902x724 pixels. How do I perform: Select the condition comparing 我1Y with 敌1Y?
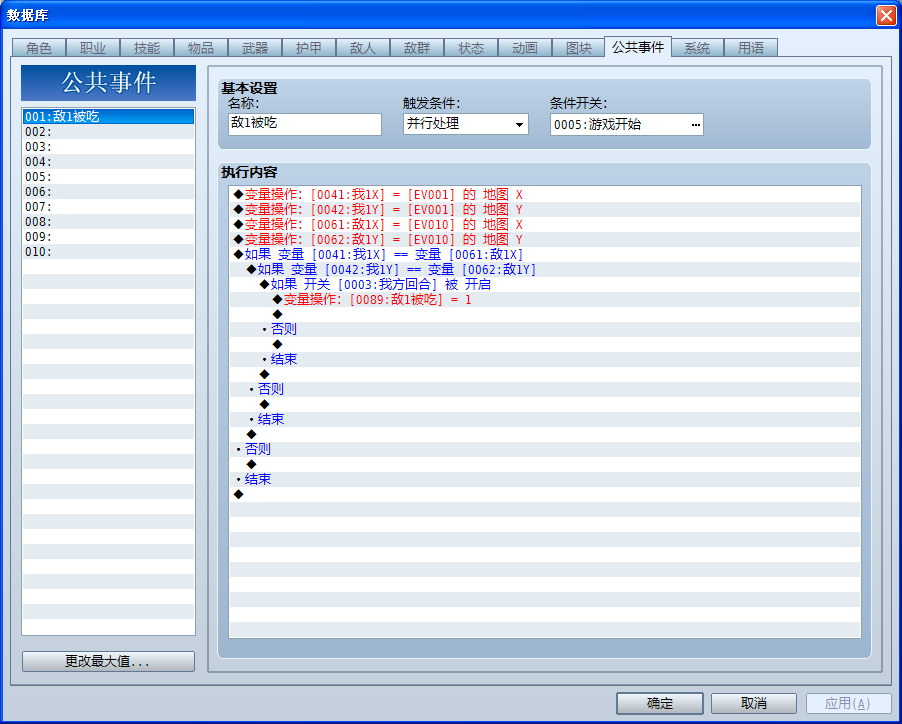click(x=545, y=269)
